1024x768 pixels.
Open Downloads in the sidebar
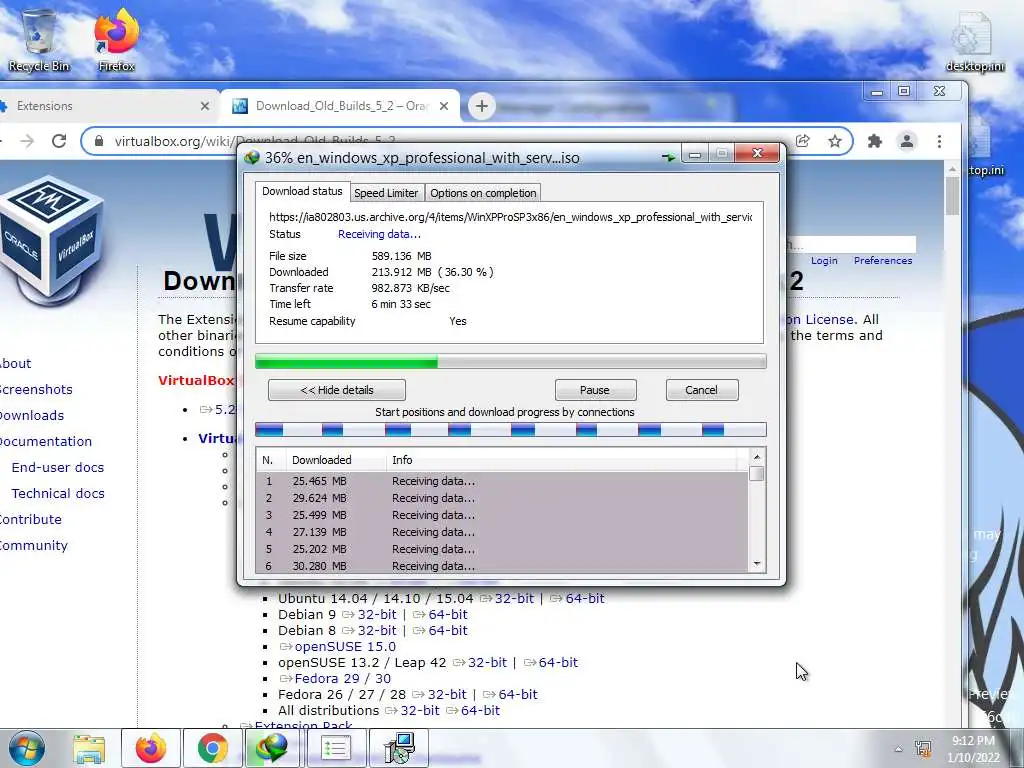31,415
